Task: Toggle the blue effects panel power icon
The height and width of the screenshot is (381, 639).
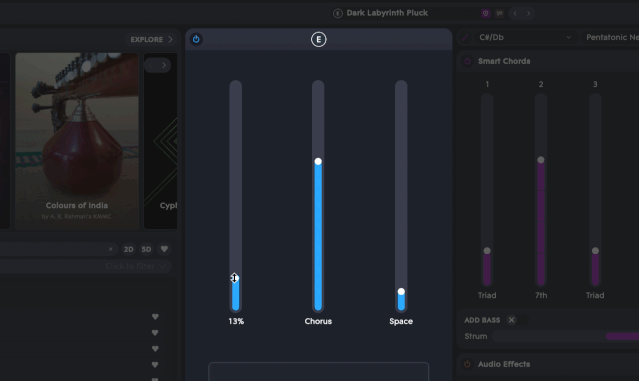Action: click(196, 39)
